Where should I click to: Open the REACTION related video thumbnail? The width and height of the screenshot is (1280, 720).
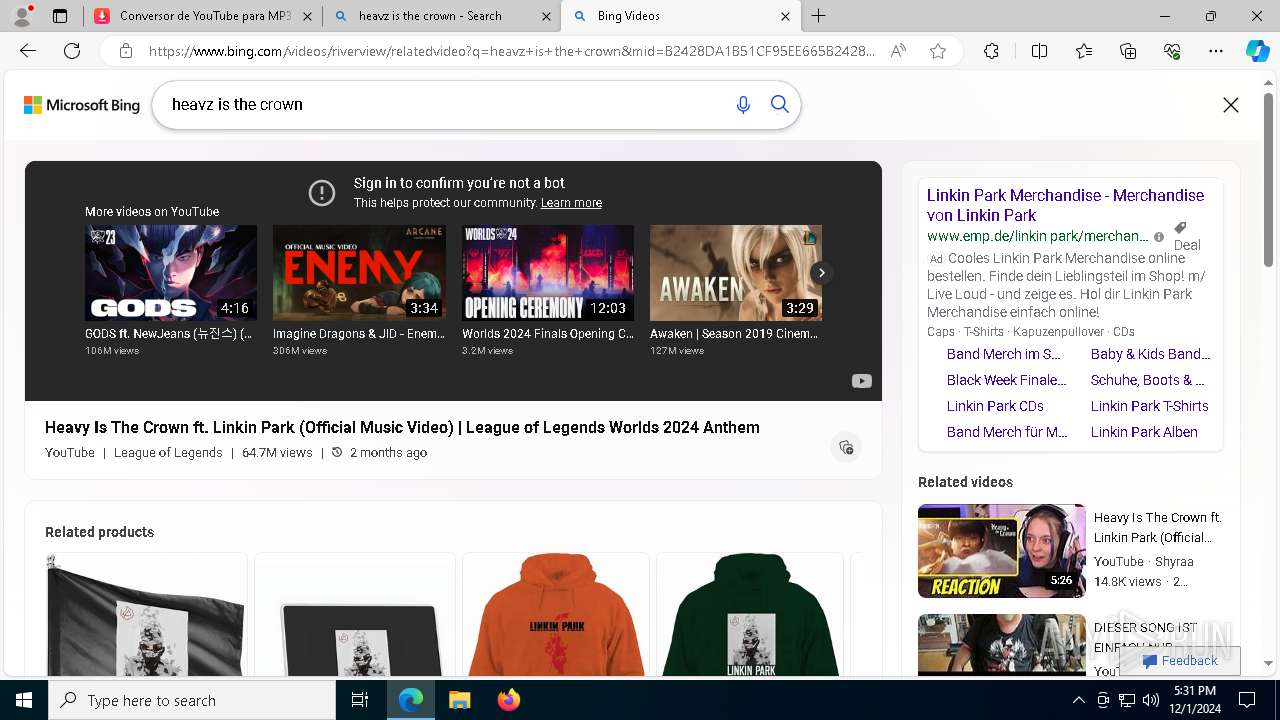[x=1002, y=551]
